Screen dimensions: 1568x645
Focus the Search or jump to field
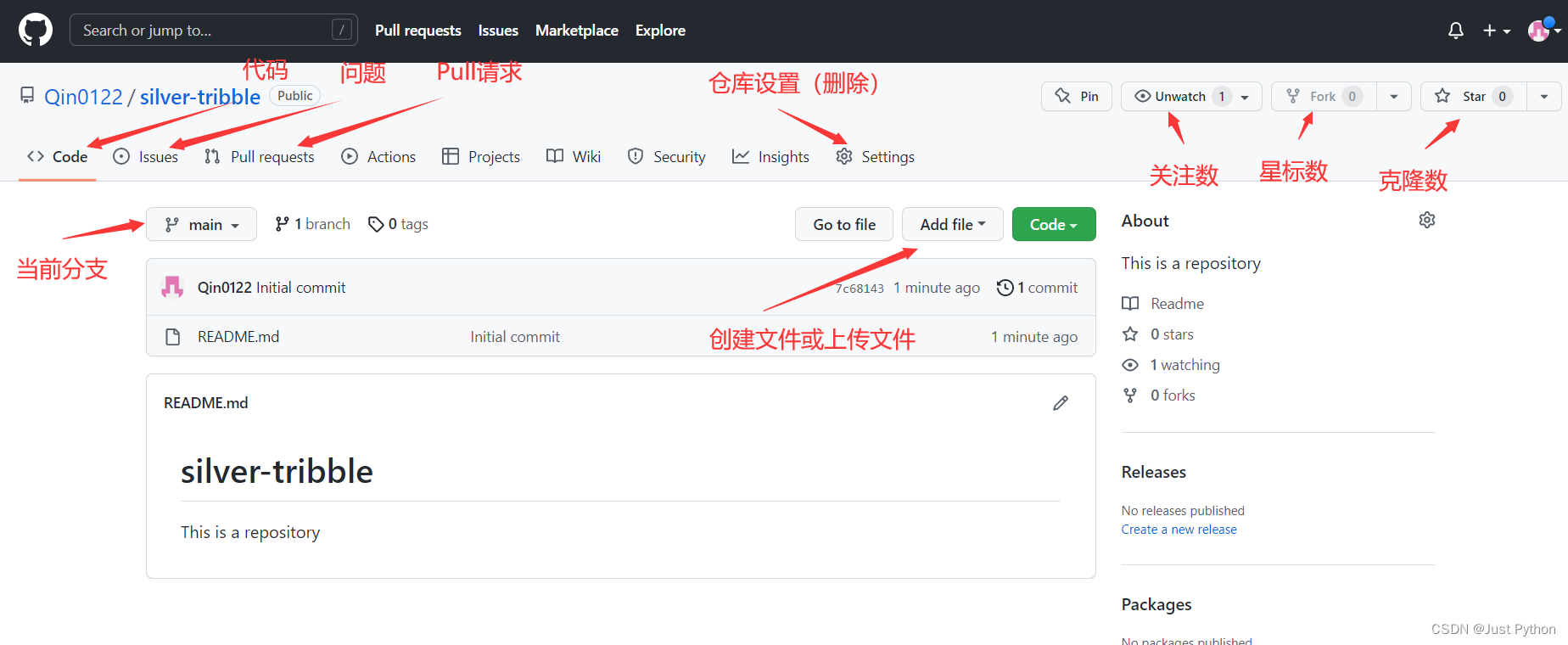coord(214,31)
